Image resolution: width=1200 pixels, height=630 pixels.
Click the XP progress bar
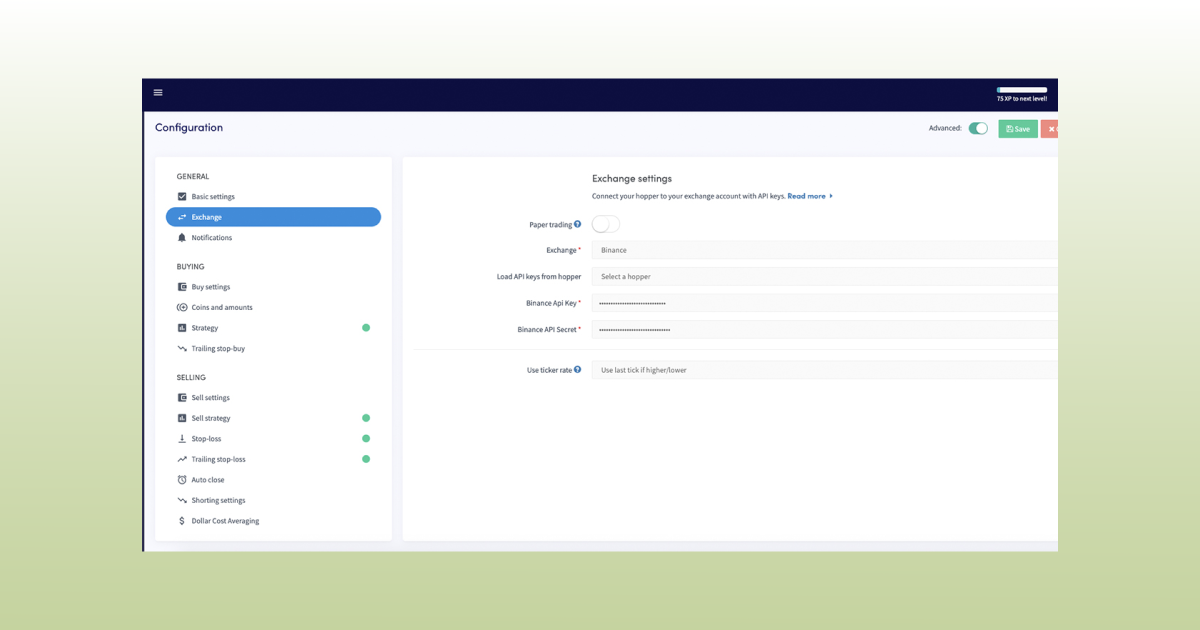point(1021,89)
